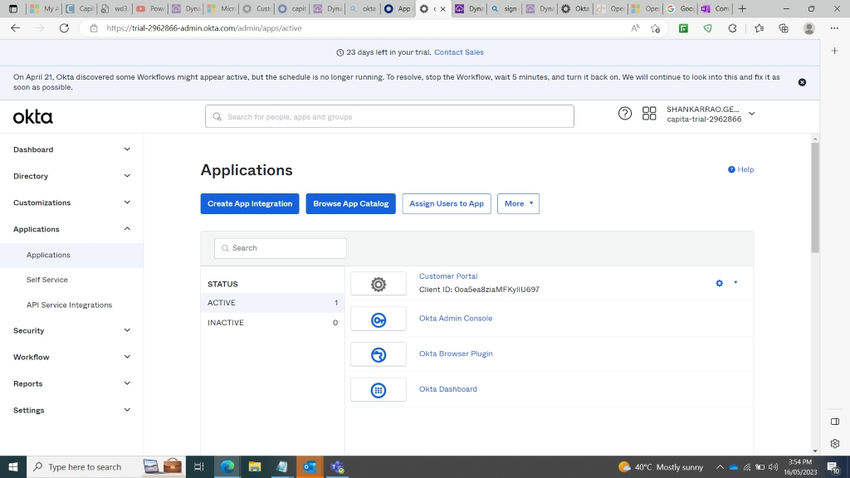Show hidden system tray icons chevron

(720, 467)
